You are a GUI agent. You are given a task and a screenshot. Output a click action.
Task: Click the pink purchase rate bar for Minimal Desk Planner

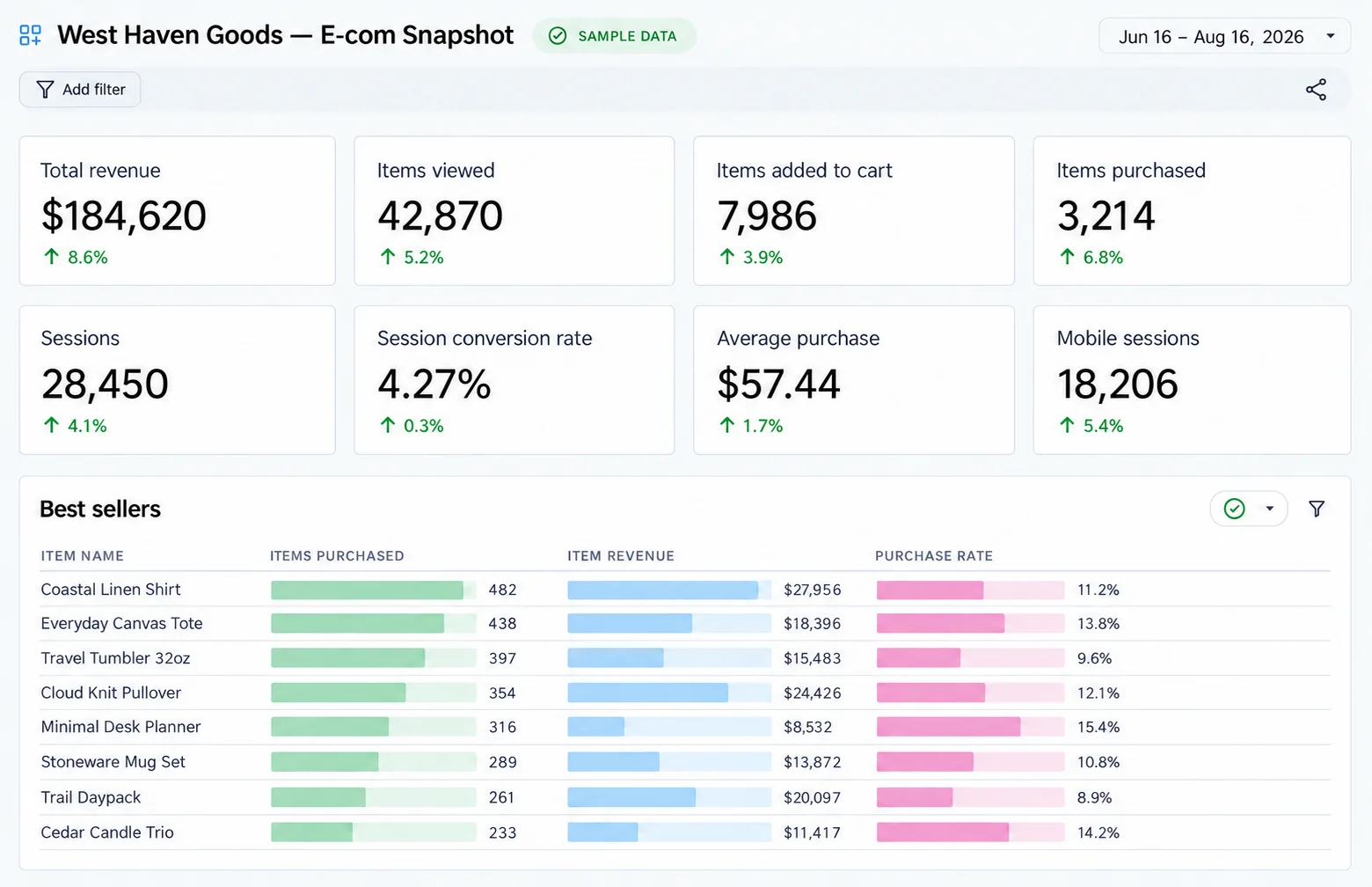click(x=949, y=727)
